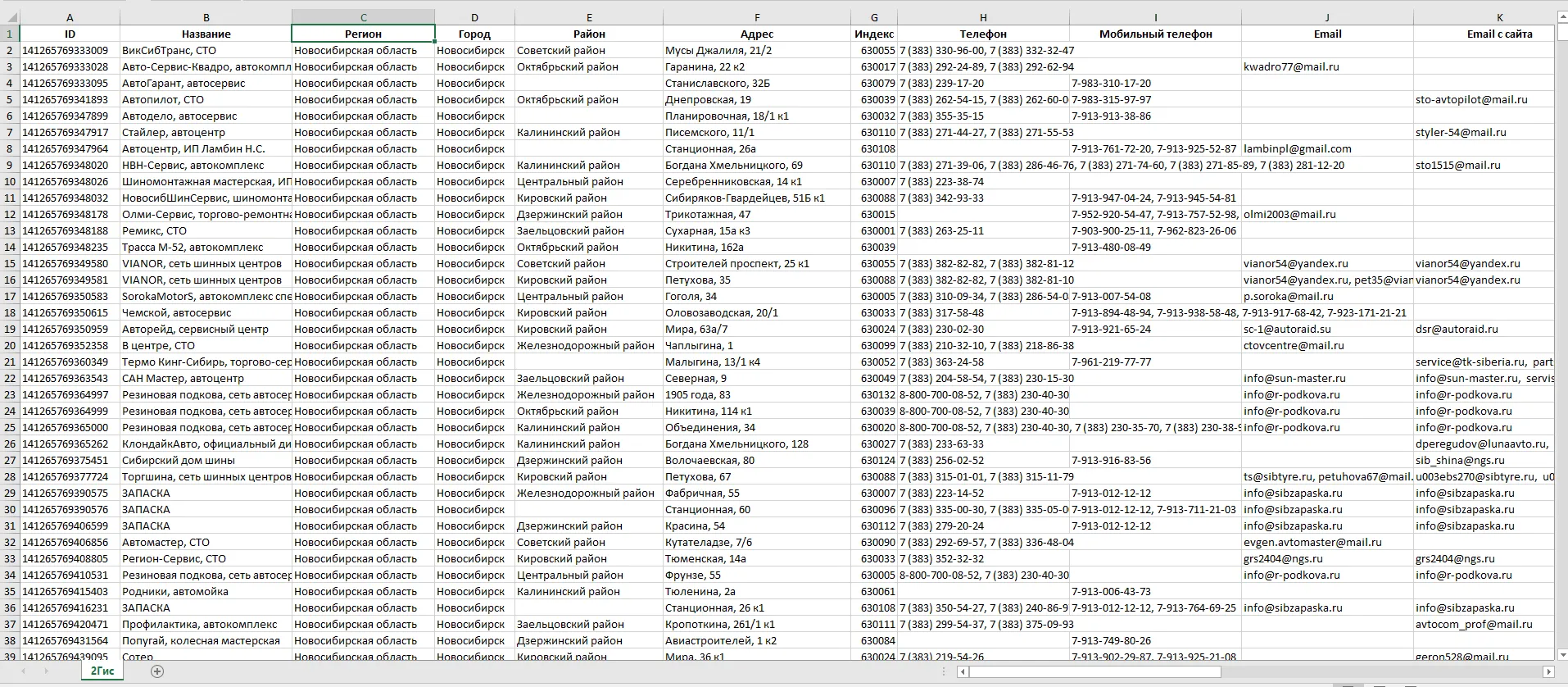Image resolution: width=1568 pixels, height=687 pixels.
Task: Select row 15 header
Action: click(x=10, y=263)
